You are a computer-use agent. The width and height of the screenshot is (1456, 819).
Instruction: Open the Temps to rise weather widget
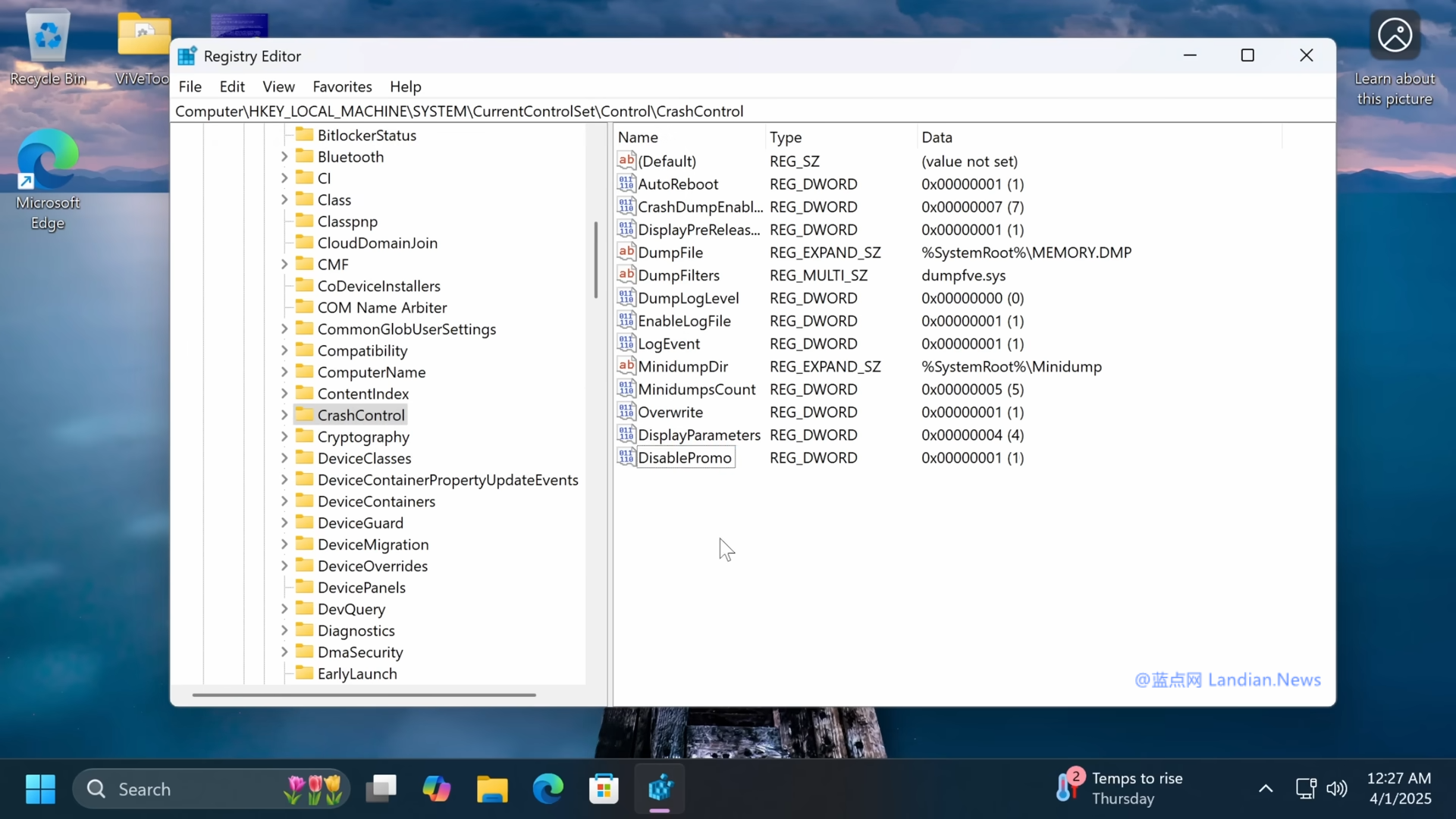[1119, 789]
